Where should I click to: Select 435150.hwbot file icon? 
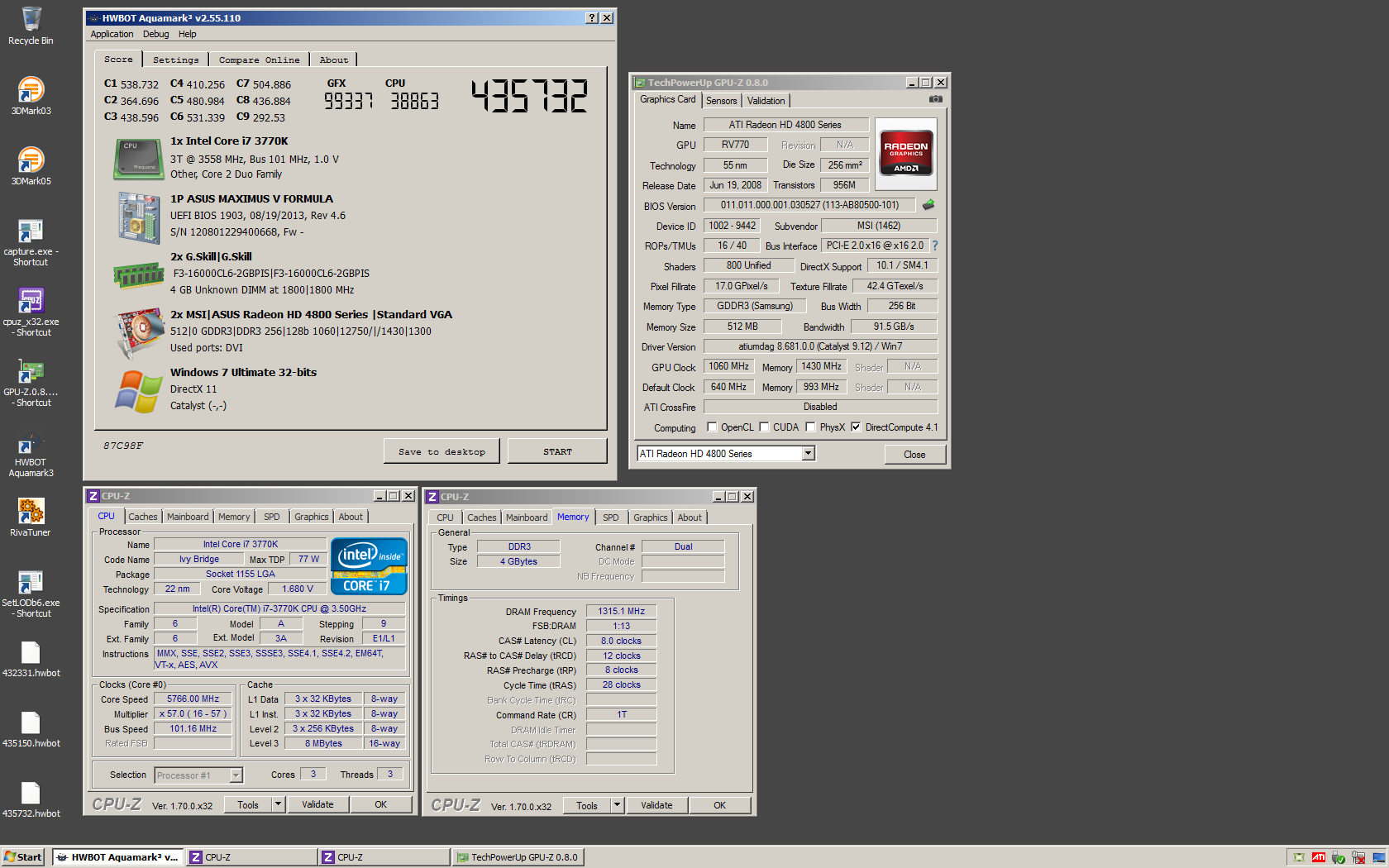click(x=31, y=729)
